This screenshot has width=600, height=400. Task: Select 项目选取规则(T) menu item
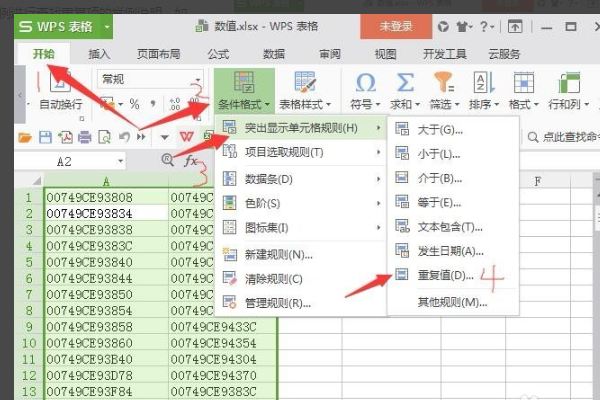point(300,152)
